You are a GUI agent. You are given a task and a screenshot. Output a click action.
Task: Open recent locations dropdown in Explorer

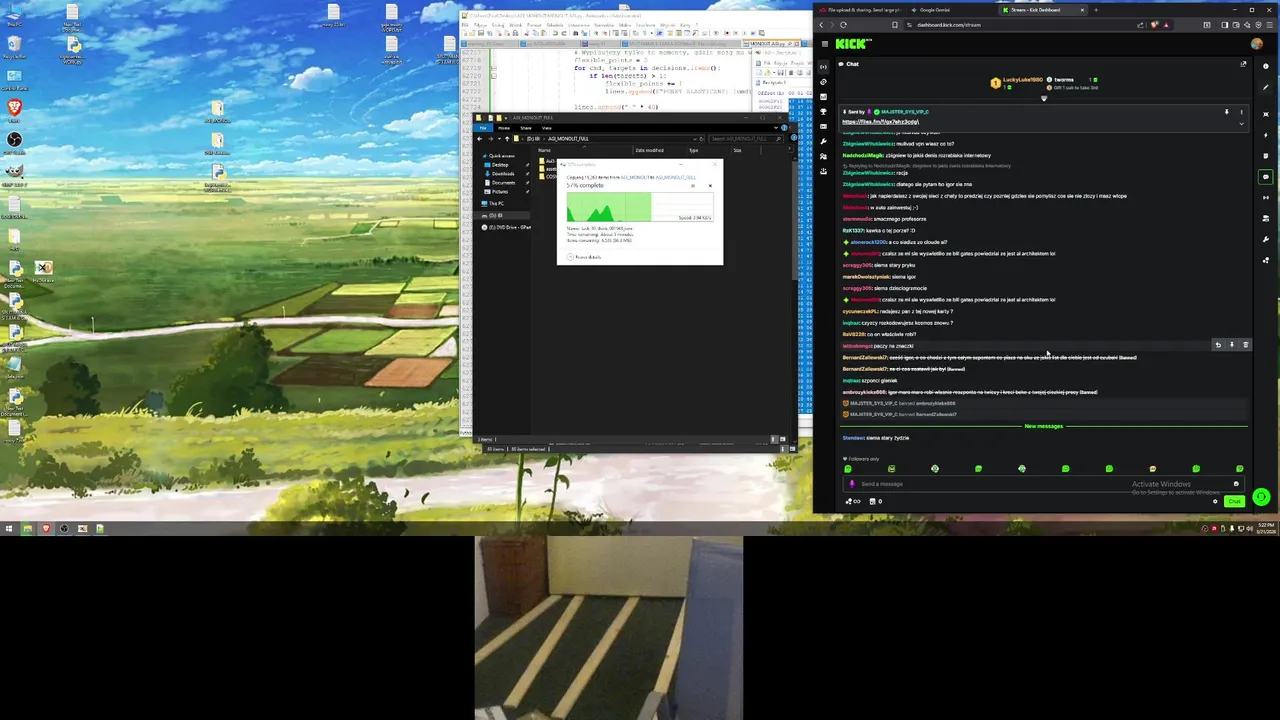coord(499,139)
